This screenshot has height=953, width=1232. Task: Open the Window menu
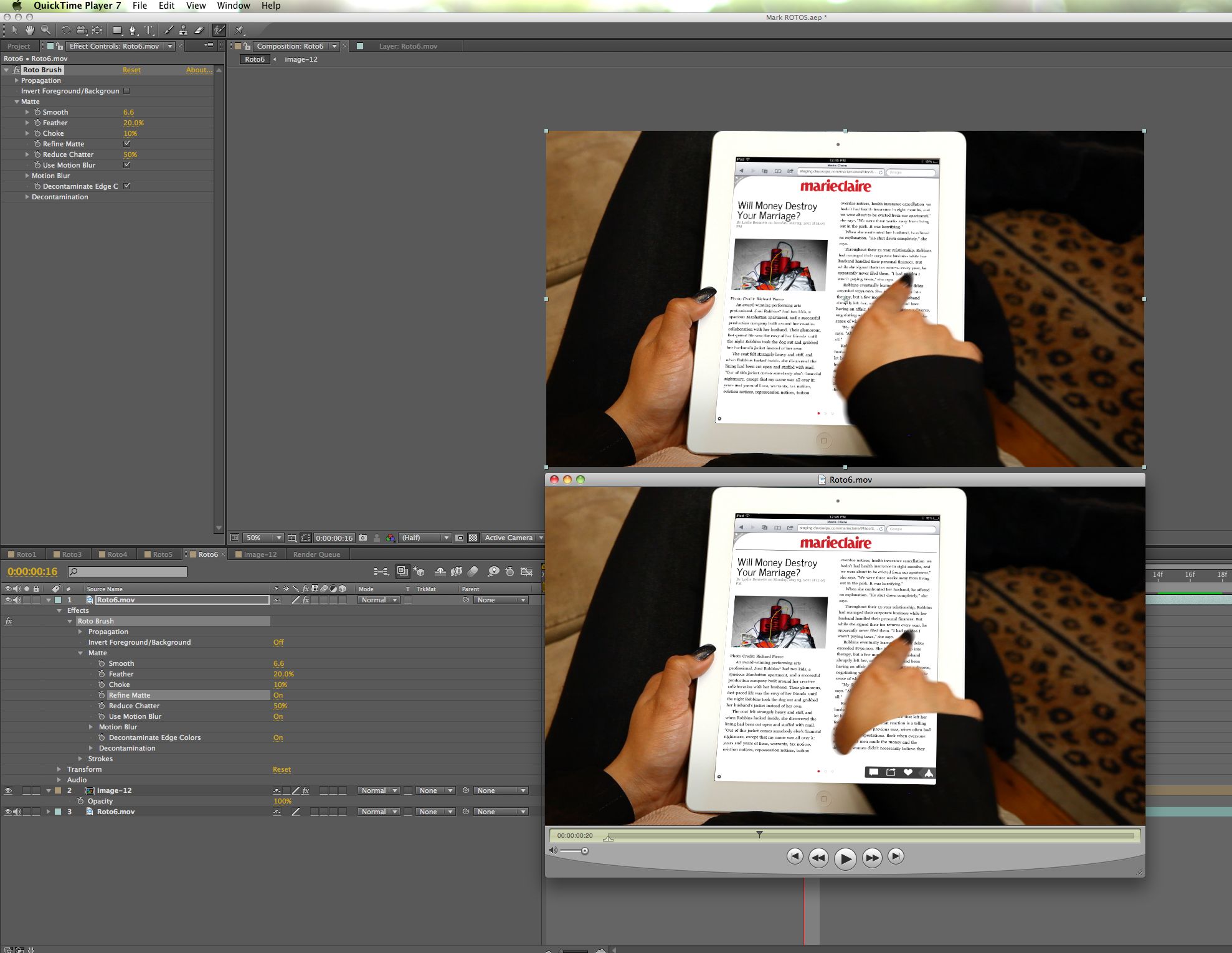tap(234, 6)
